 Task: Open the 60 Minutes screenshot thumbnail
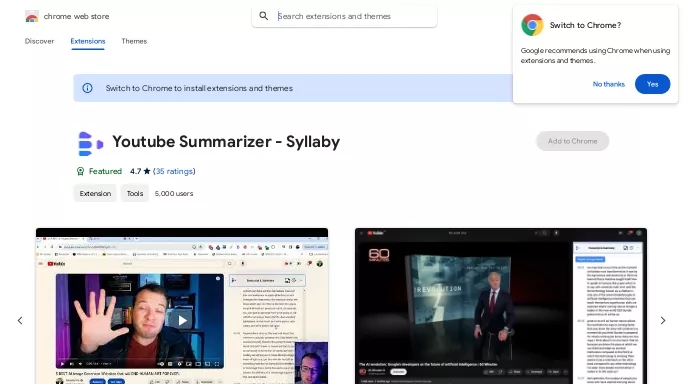(x=501, y=306)
